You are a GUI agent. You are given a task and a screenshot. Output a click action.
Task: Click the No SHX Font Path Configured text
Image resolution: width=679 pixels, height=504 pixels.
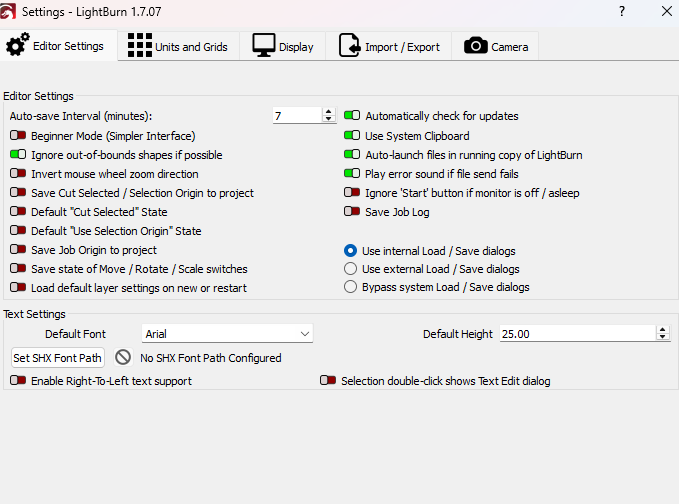click(x=210, y=358)
